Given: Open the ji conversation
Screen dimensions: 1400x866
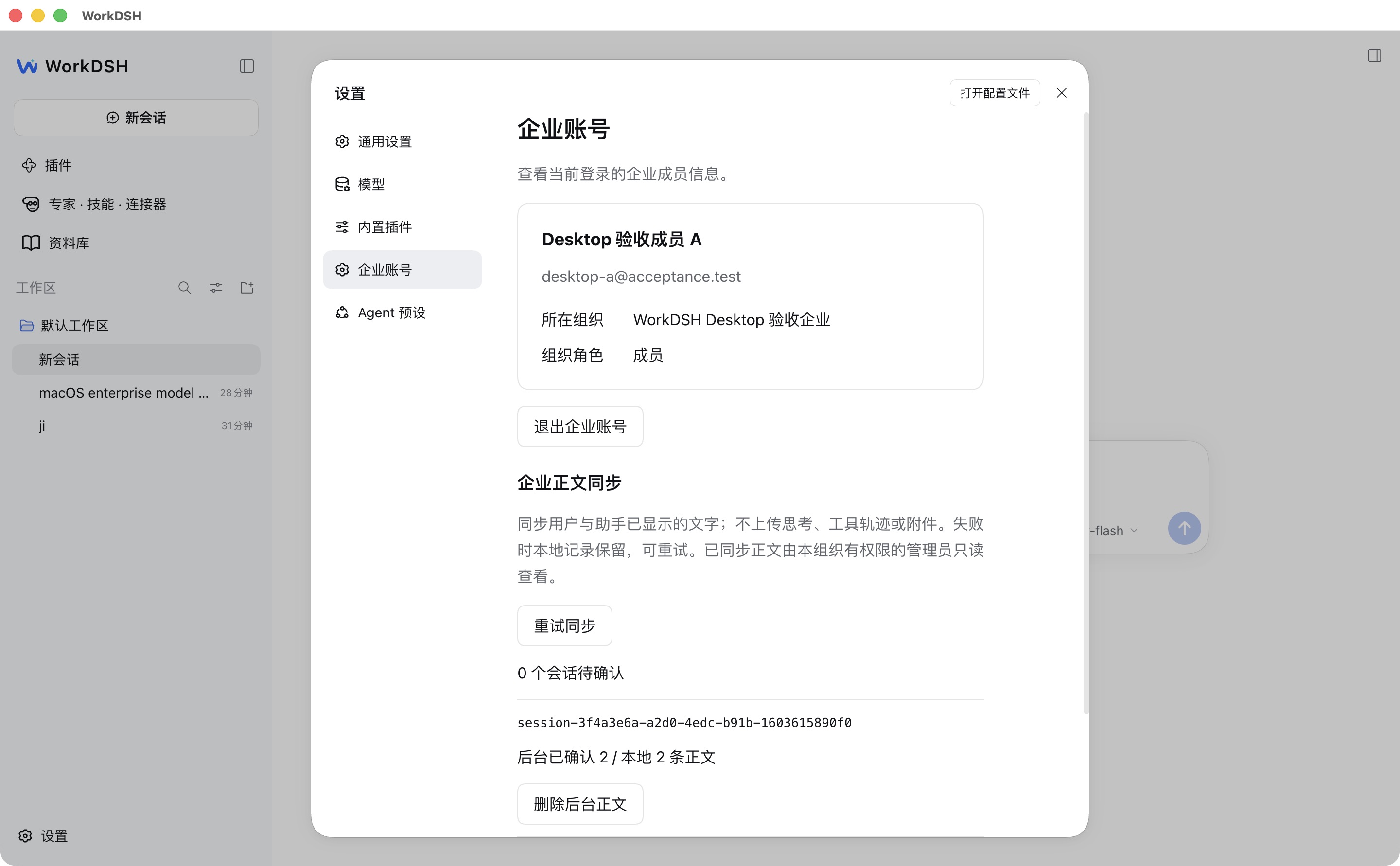Looking at the screenshot, I should [x=136, y=426].
